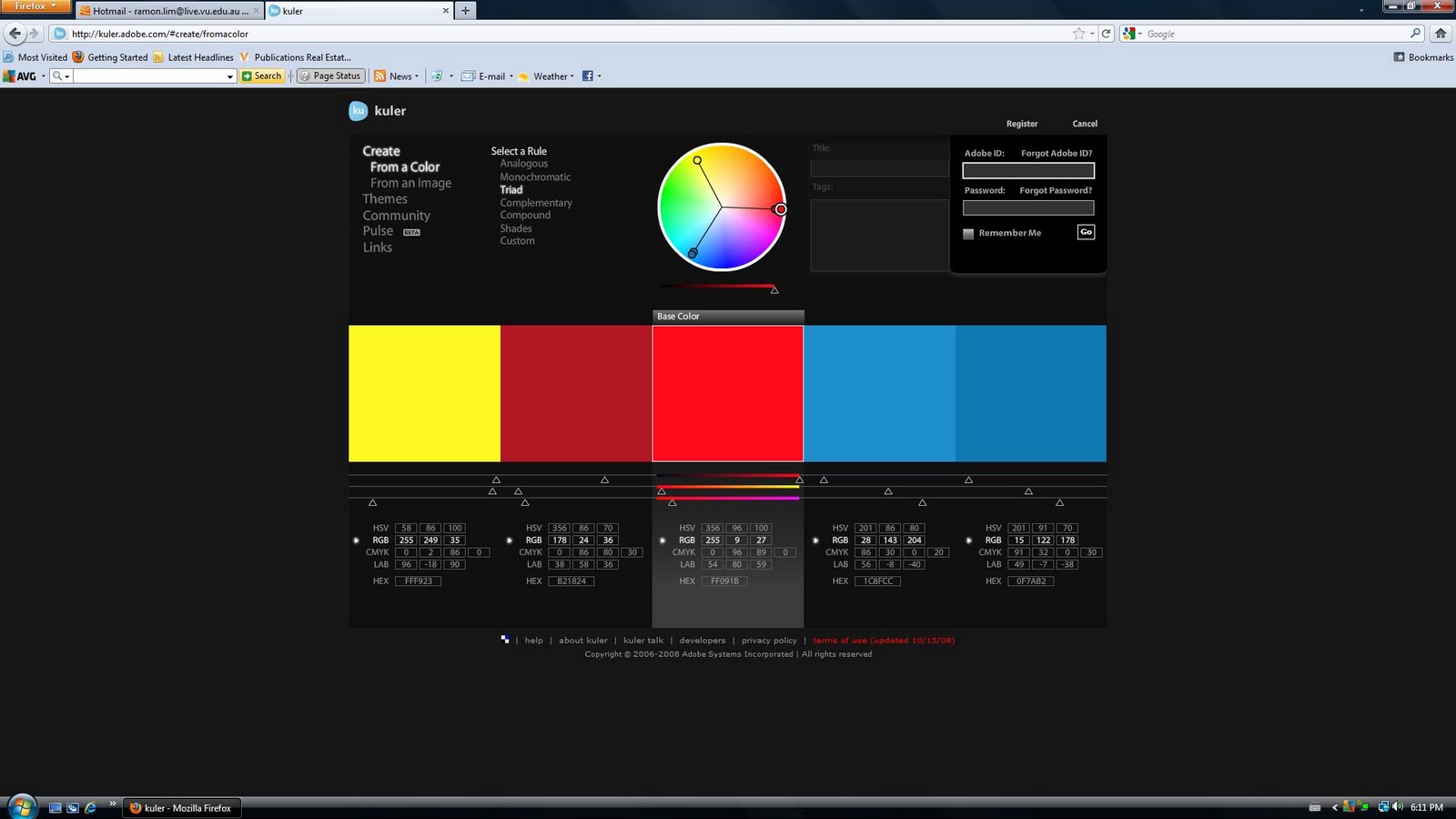
Task: Click the Register link
Action: tap(1022, 124)
